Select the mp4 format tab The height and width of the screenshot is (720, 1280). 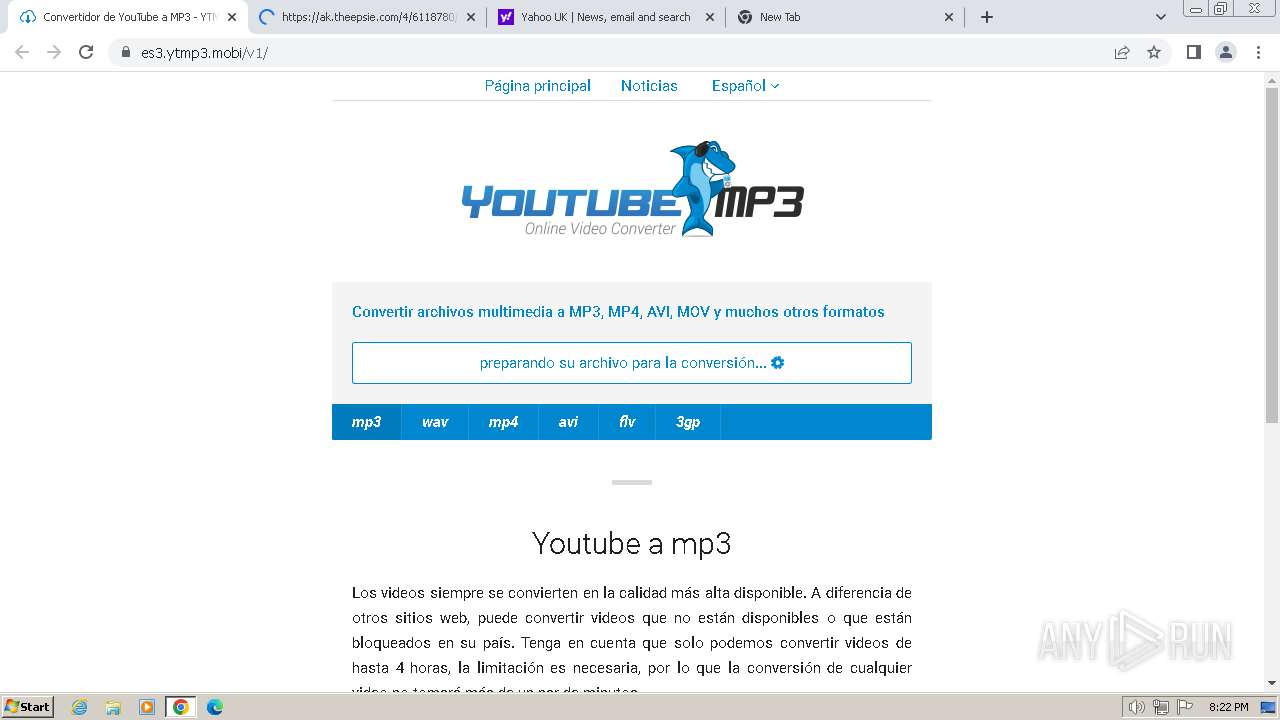(503, 422)
